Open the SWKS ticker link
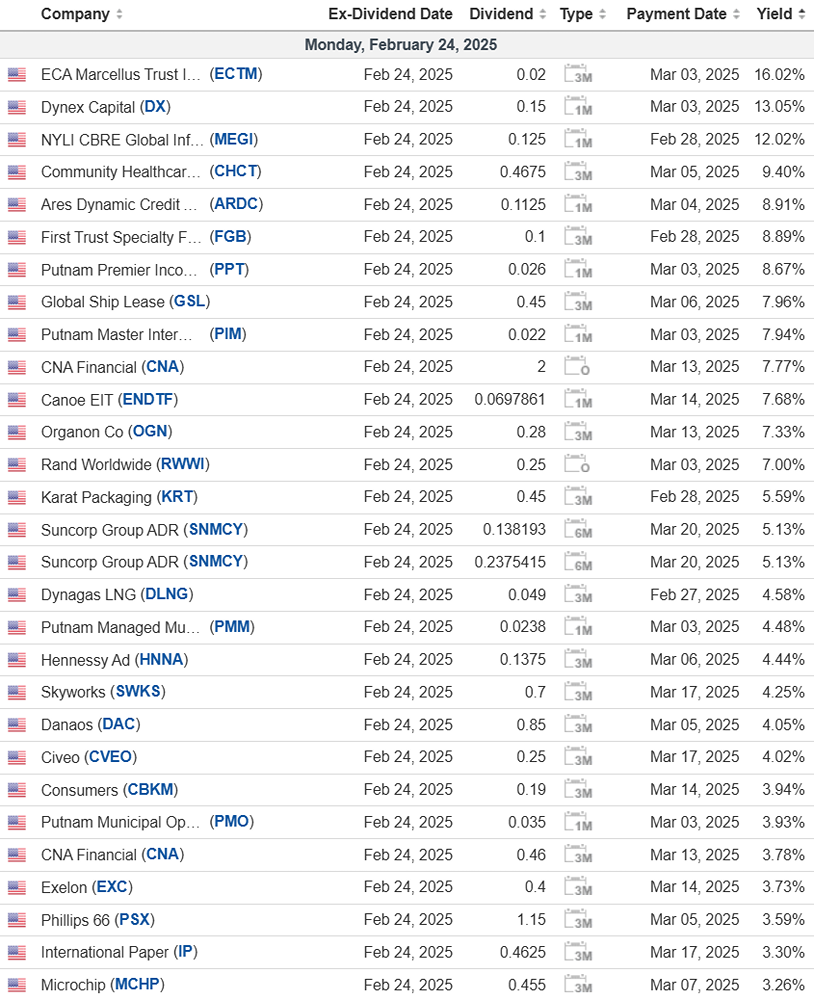 (x=139, y=692)
